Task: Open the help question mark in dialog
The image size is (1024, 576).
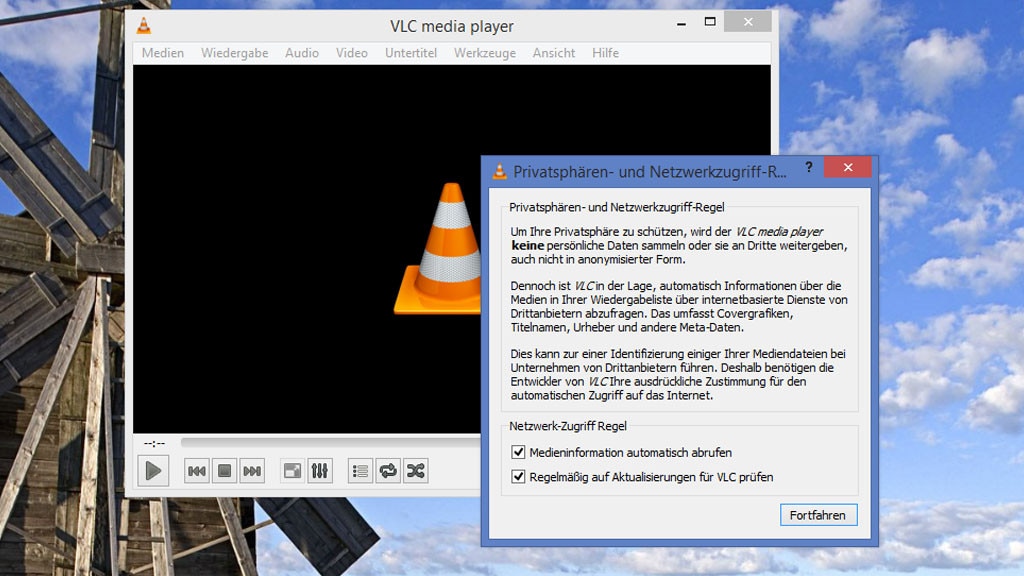Action: click(x=809, y=167)
